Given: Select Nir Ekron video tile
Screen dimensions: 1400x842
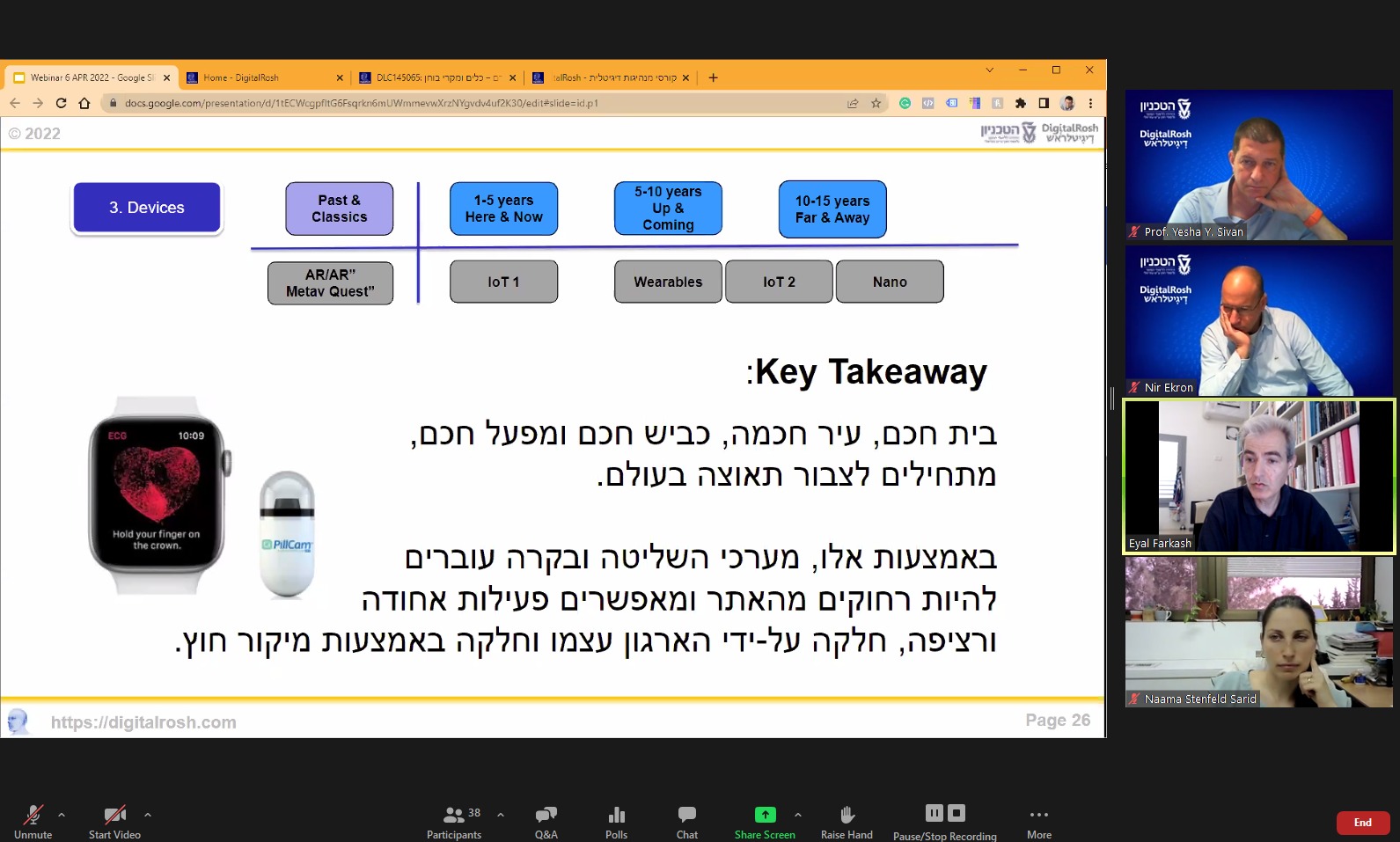Looking at the screenshot, I should [x=1259, y=320].
